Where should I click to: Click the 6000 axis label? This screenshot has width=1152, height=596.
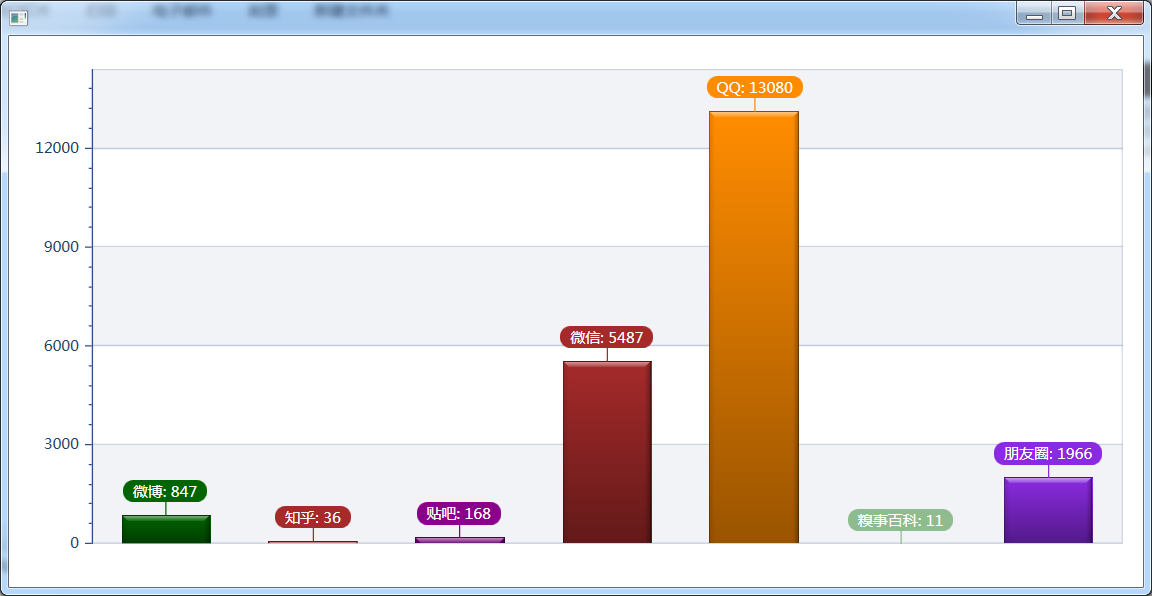[61, 345]
